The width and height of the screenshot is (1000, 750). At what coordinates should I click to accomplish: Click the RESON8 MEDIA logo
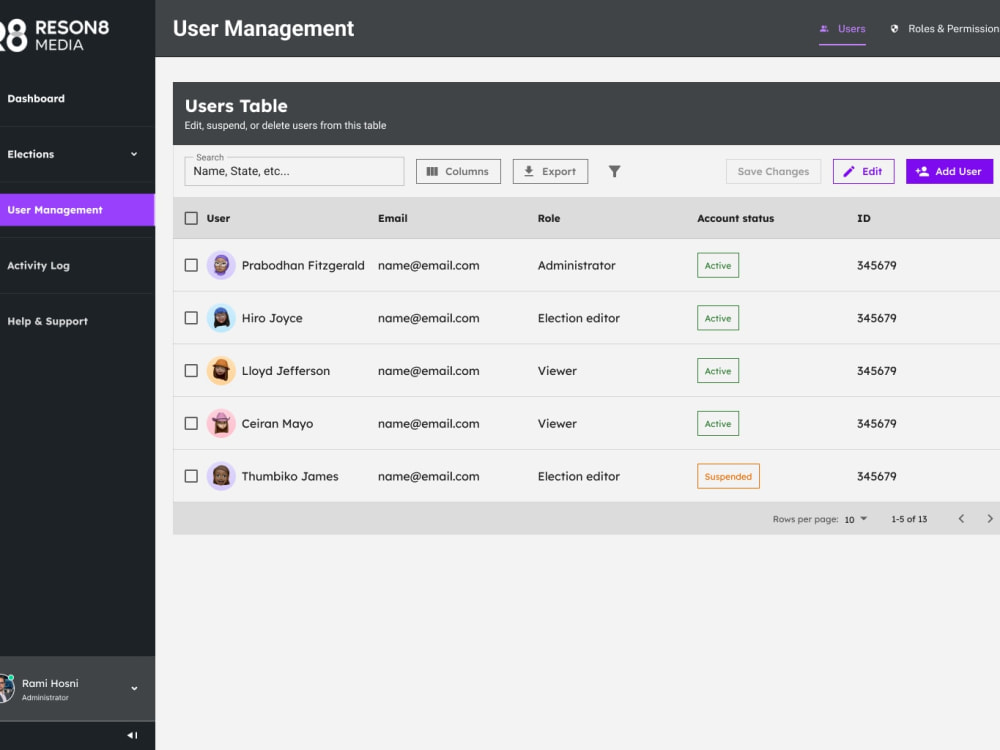[54, 35]
